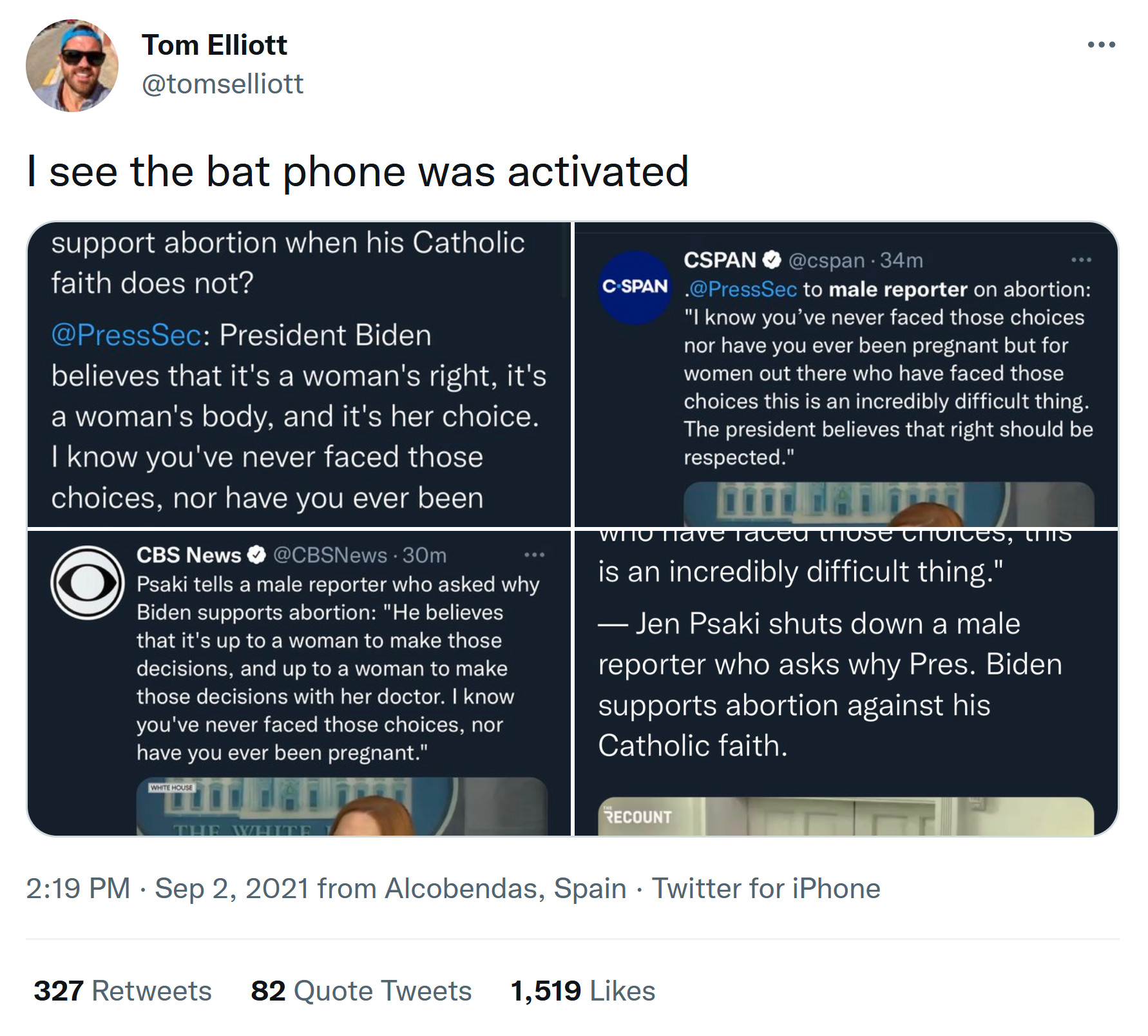1148x1036 pixels.
Task: View the 82 Quote Tweets list
Action: [361, 991]
